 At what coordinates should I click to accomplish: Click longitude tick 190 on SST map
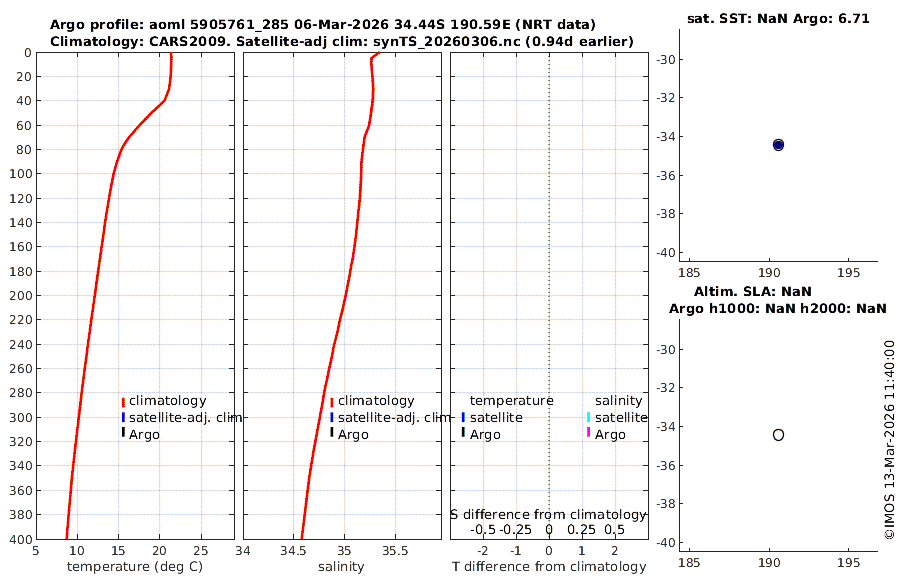pyautogui.click(x=769, y=273)
